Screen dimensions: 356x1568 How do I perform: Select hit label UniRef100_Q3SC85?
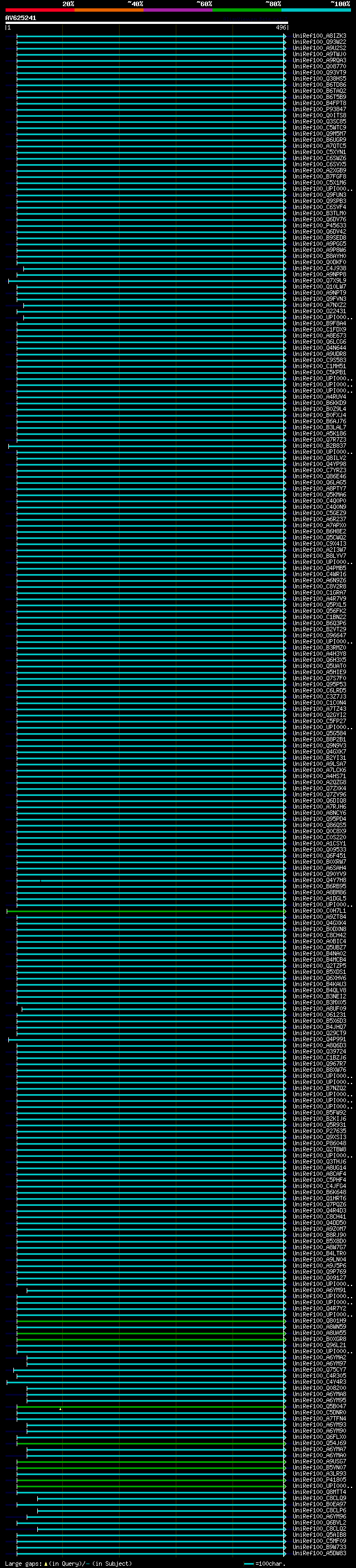pyautogui.click(x=319, y=122)
